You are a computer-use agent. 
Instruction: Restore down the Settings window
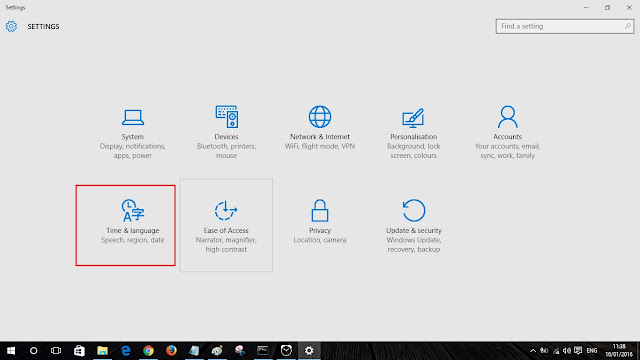(607, 7)
